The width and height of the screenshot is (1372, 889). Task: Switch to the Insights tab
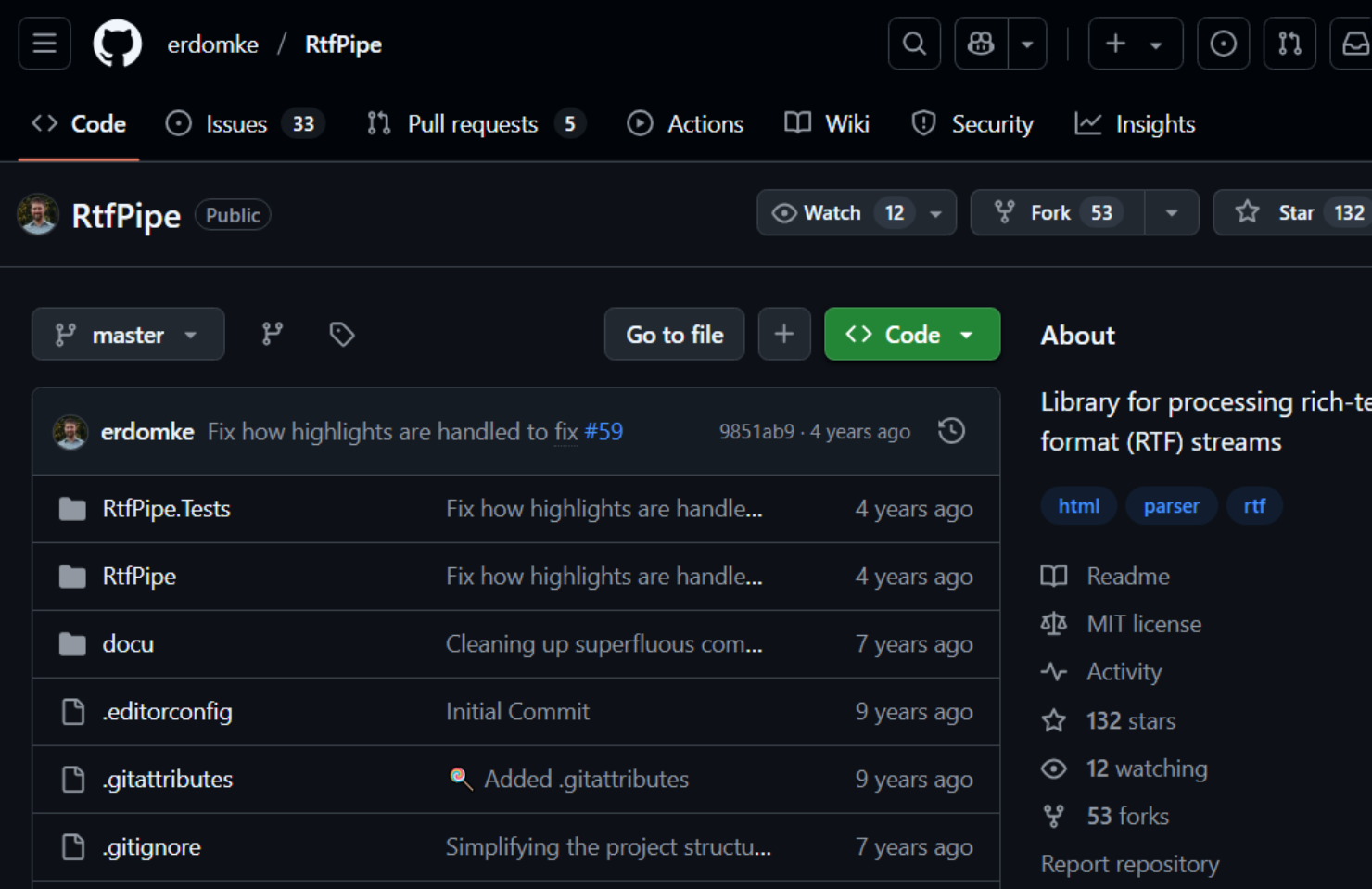click(1135, 123)
